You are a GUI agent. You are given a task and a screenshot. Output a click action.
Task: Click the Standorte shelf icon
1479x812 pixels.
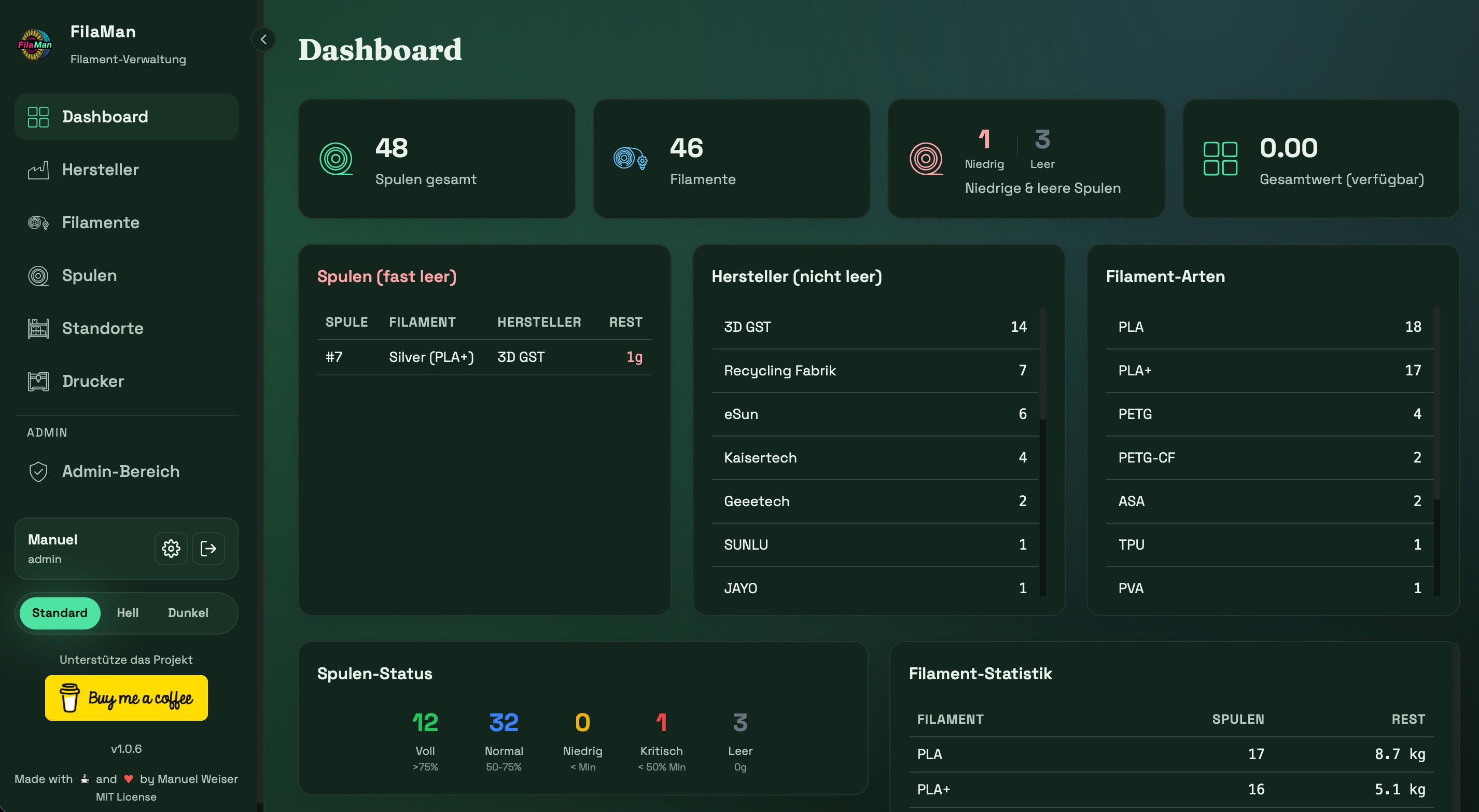point(38,328)
